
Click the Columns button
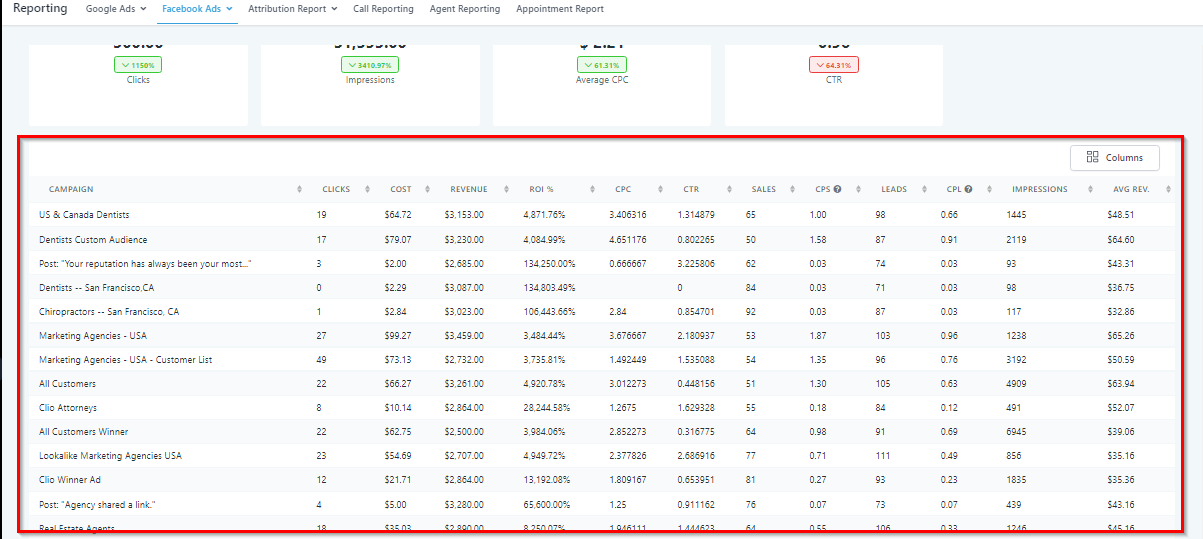(x=1114, y=158)
